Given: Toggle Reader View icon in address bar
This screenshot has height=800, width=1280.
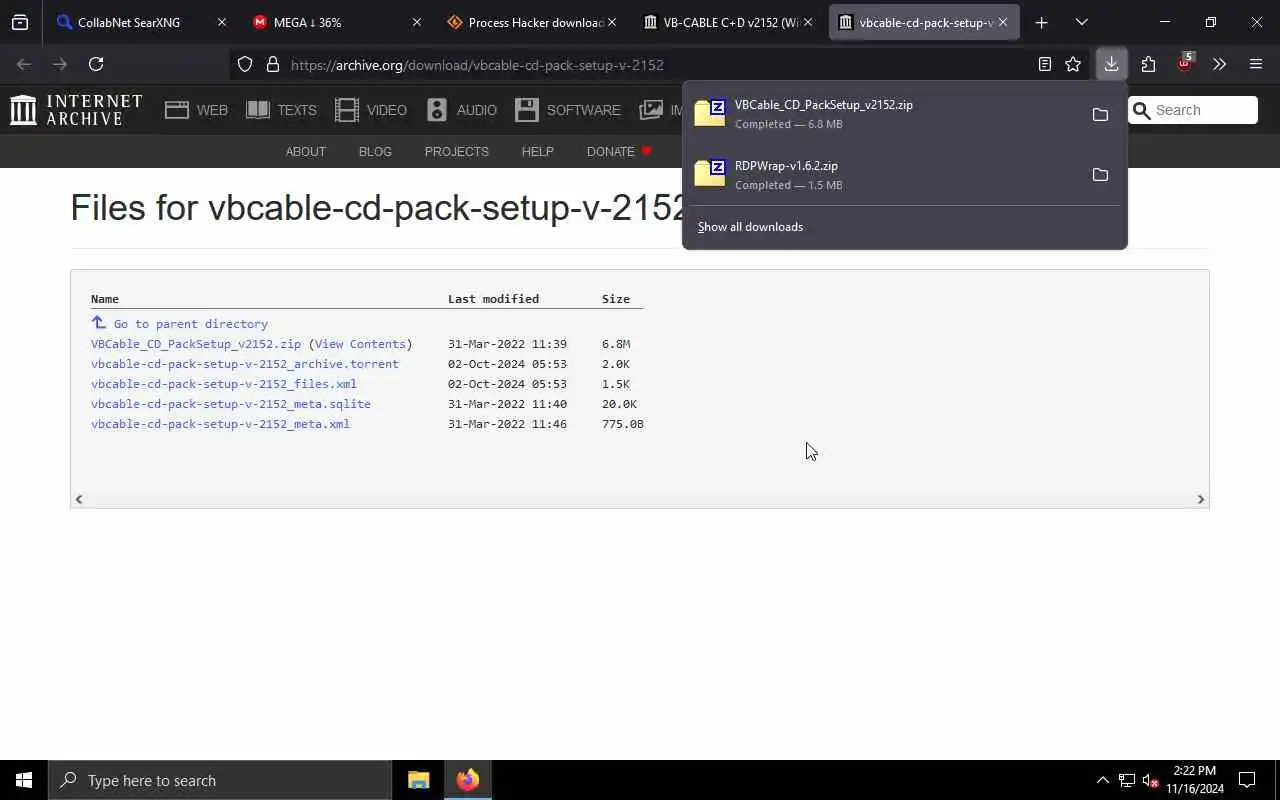Looking at the screenshot, I should pos(1044,64).
